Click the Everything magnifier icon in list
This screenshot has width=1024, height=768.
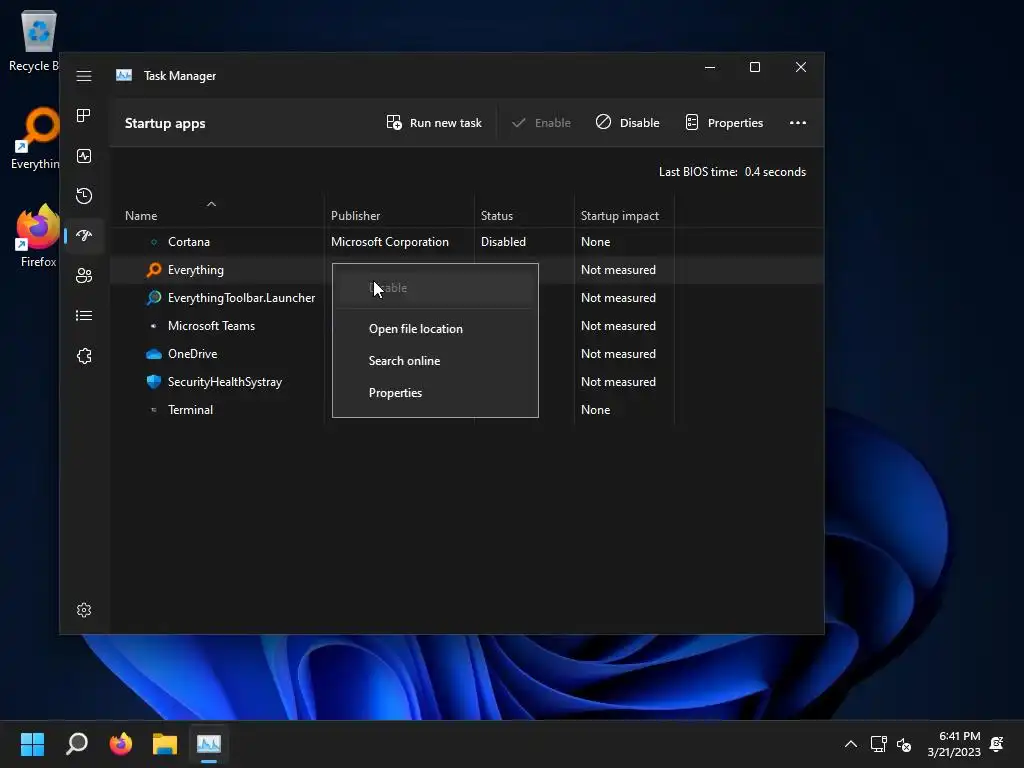153,270
